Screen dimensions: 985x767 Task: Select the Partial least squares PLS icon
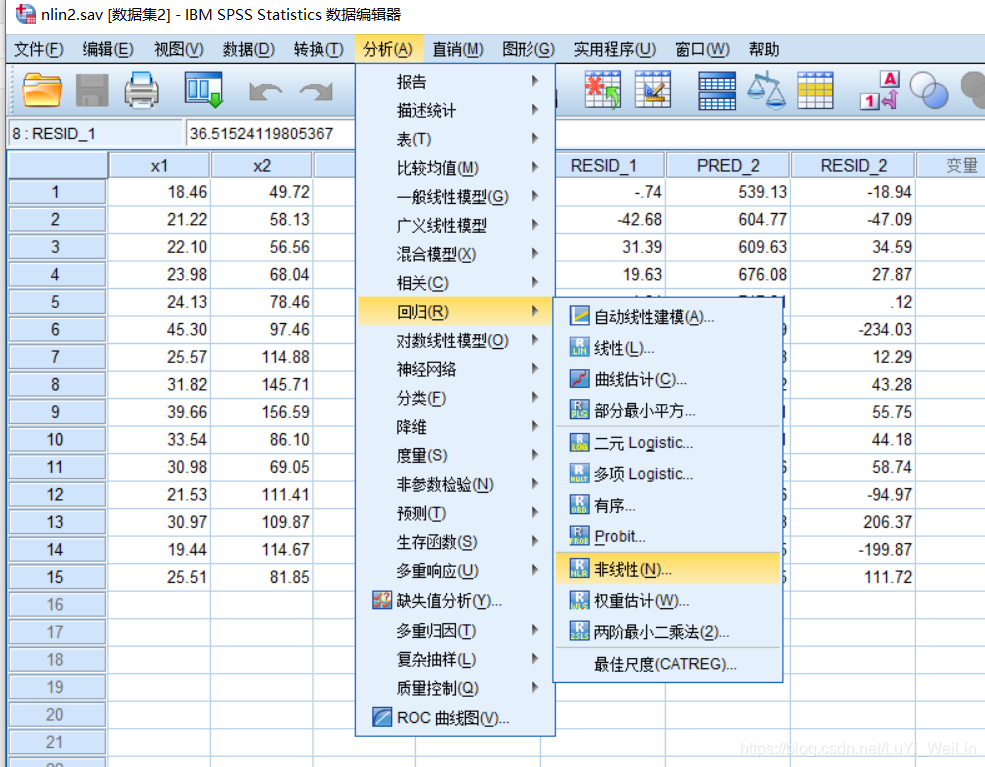point(579,410)
